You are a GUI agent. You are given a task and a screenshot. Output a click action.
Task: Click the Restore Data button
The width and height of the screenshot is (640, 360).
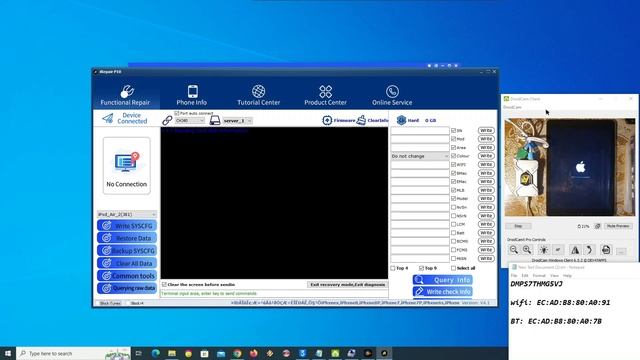click(127, 238)
